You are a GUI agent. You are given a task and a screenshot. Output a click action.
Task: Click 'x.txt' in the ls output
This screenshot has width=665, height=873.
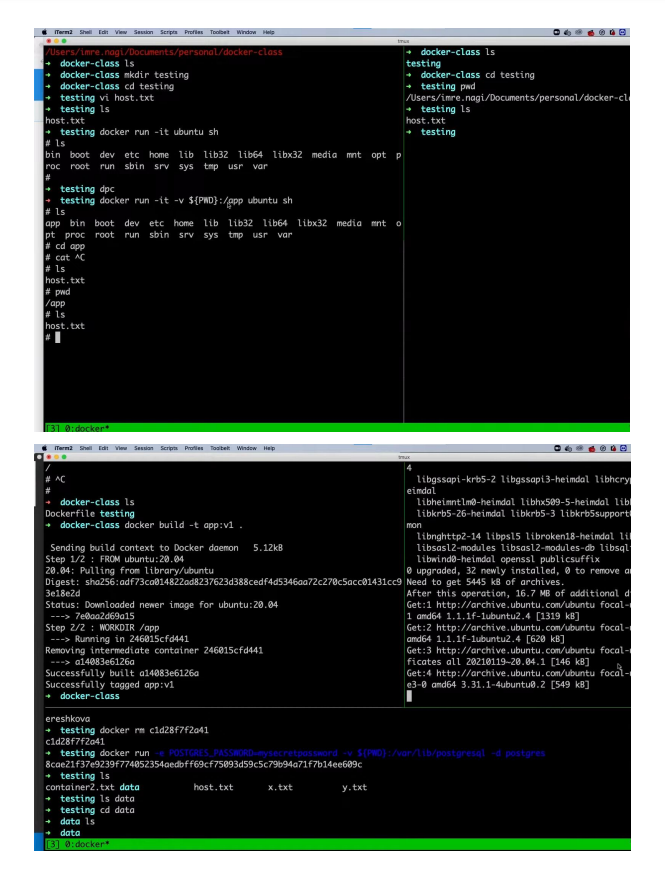(280, 787)
